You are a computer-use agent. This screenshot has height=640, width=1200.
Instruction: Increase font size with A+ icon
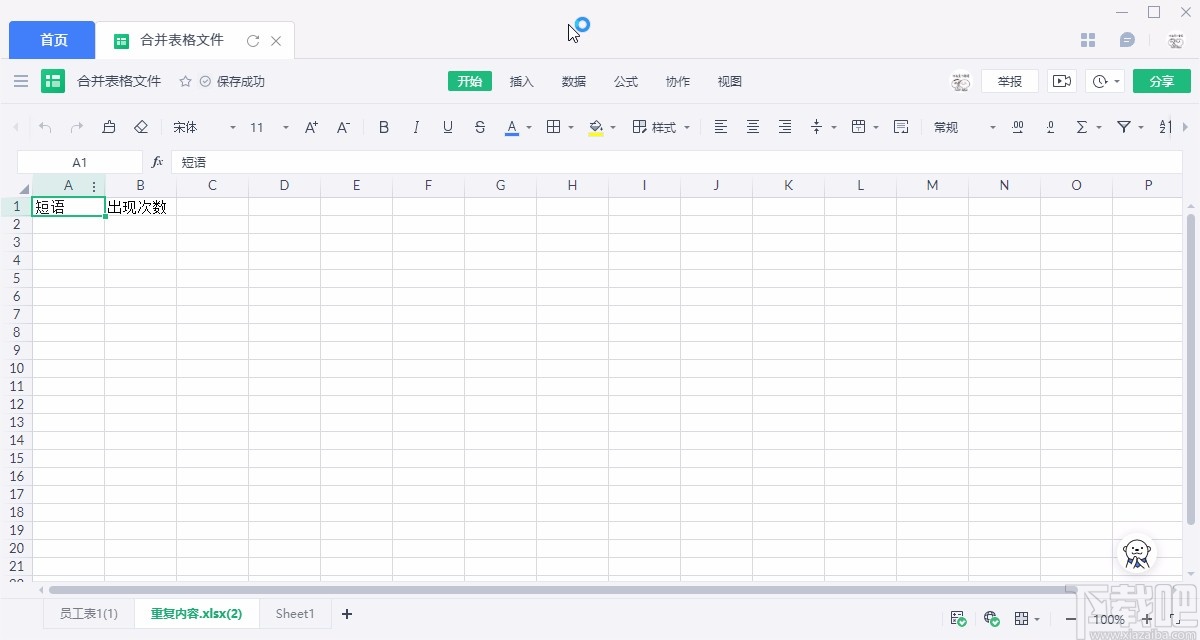coord(311,127)
